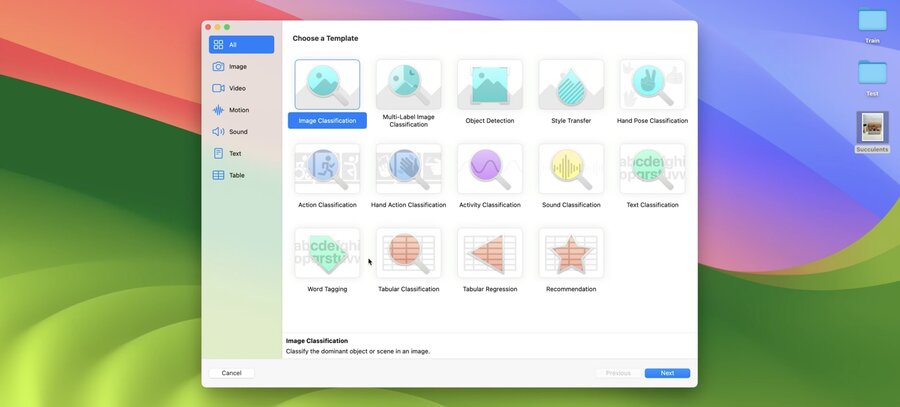Choose the Sound Classification template

point(571,169)
